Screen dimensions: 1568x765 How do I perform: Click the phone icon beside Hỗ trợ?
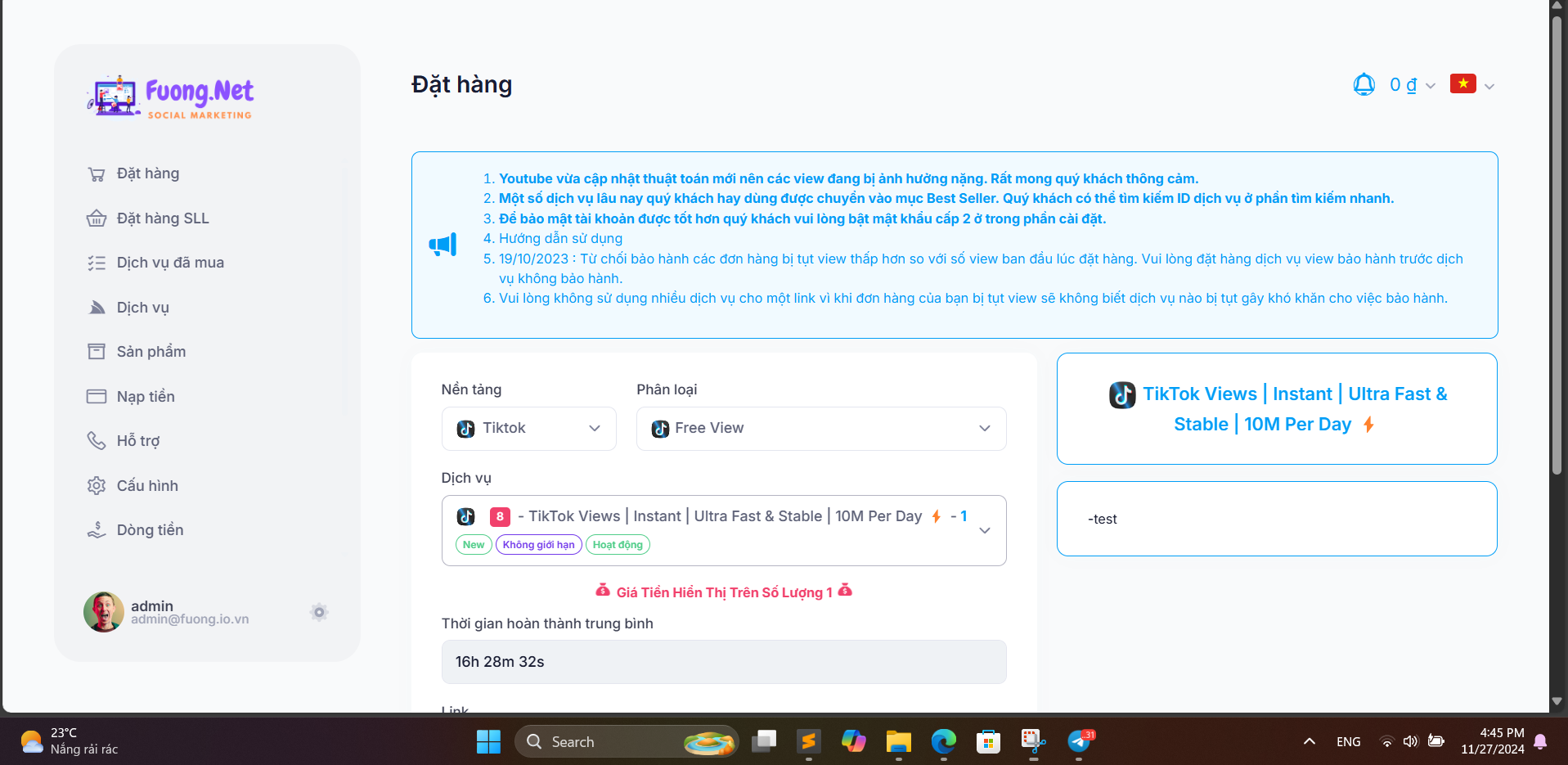(96, 440)
